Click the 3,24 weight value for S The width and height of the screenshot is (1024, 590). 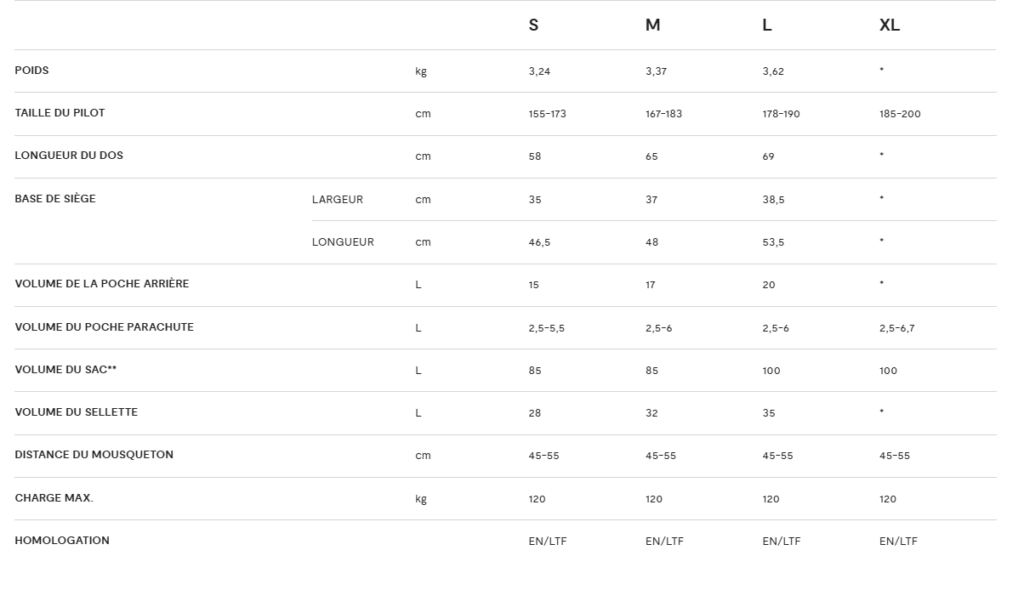pyautogui.click(x=539, y=71)
